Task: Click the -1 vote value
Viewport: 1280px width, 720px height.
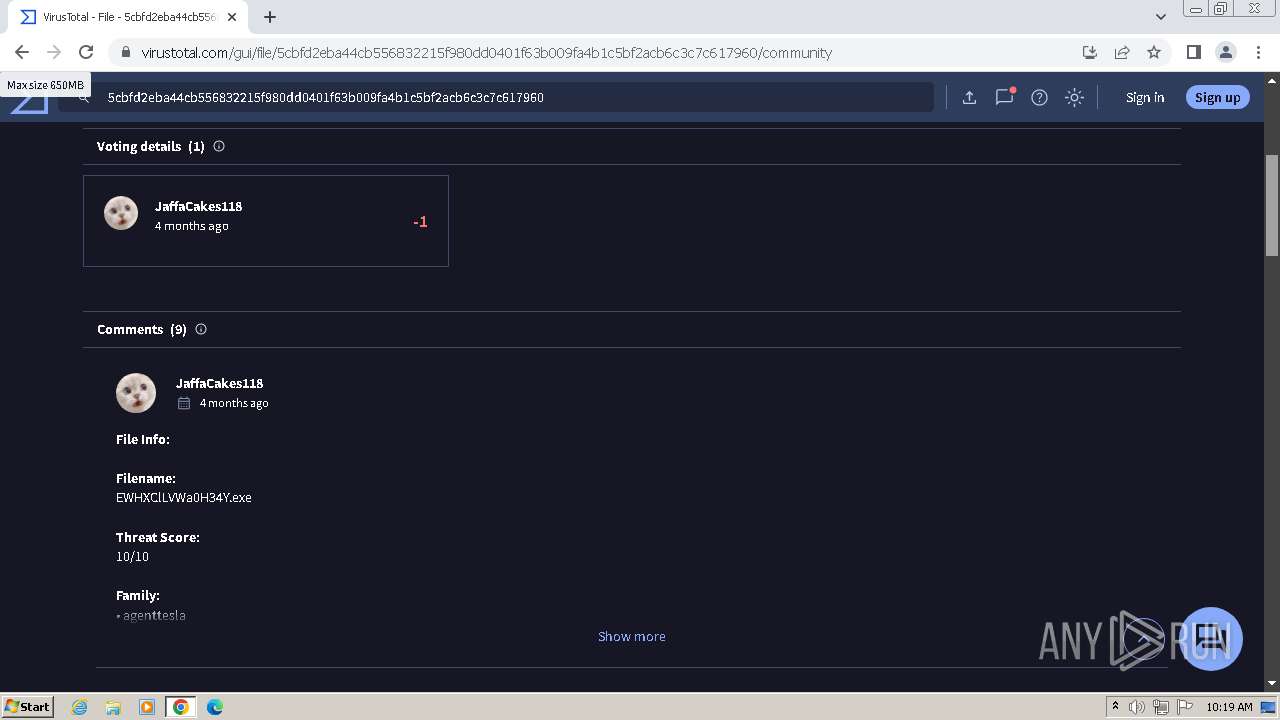Action: pos(420,222)
